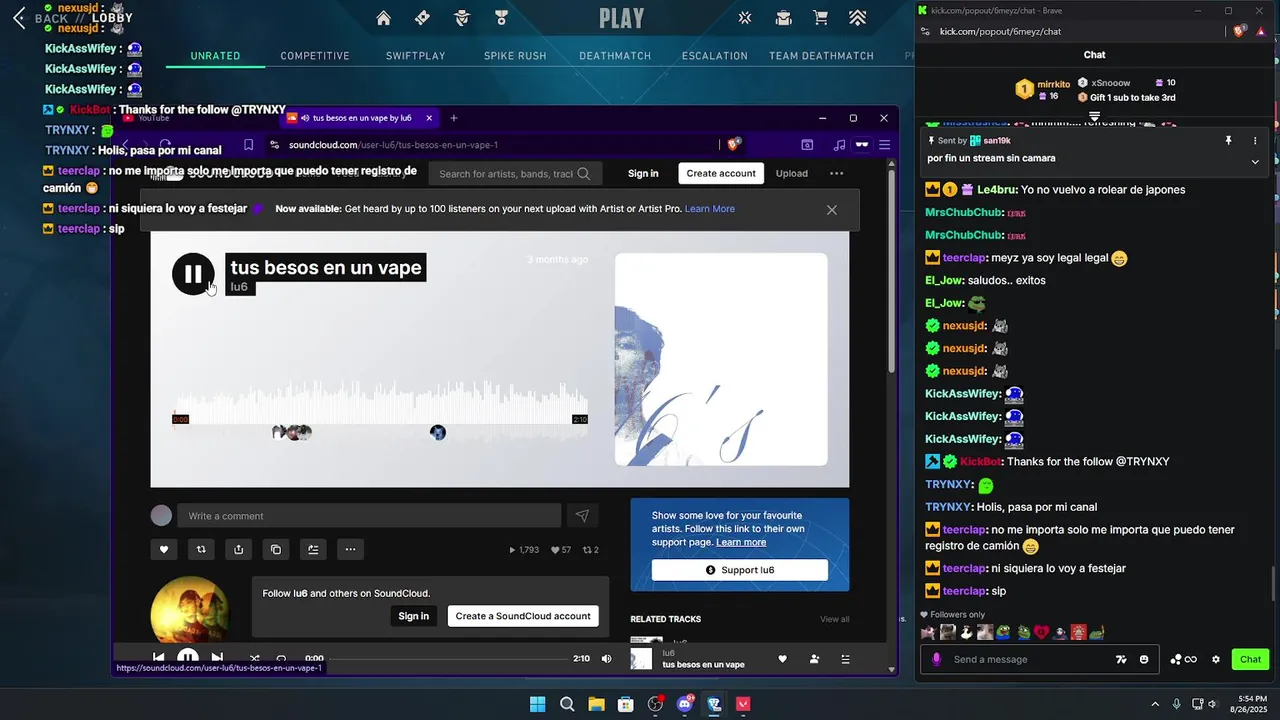Image resolution: width=1280 pixels, height=720 pixels.
Task: Like the track with the heart under the comment box
Action: click(164, 549)
